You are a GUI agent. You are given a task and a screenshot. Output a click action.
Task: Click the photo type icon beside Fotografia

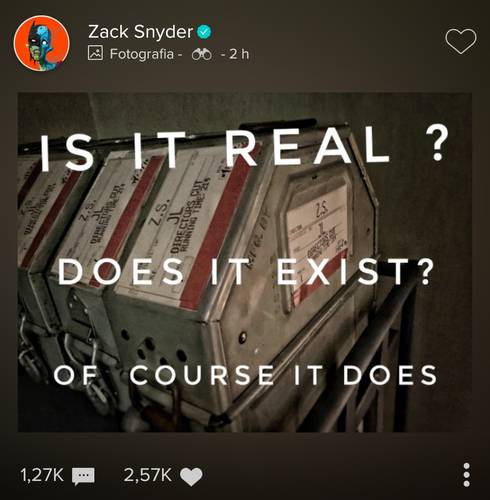tap(95, 53)
